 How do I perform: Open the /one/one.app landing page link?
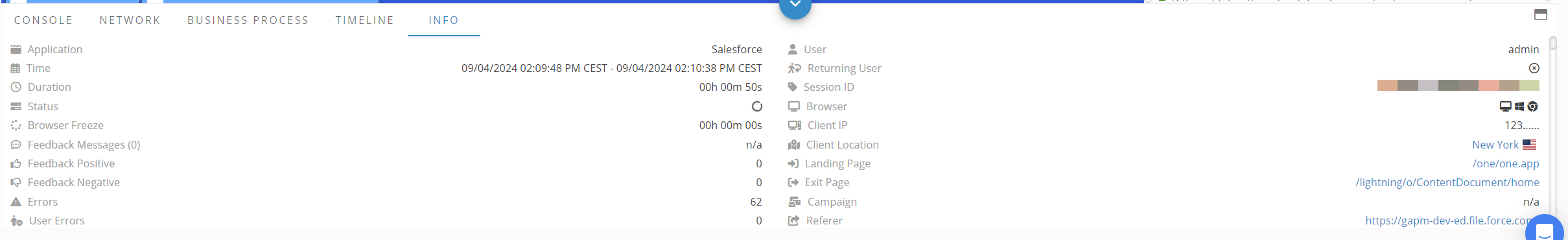1506,163
